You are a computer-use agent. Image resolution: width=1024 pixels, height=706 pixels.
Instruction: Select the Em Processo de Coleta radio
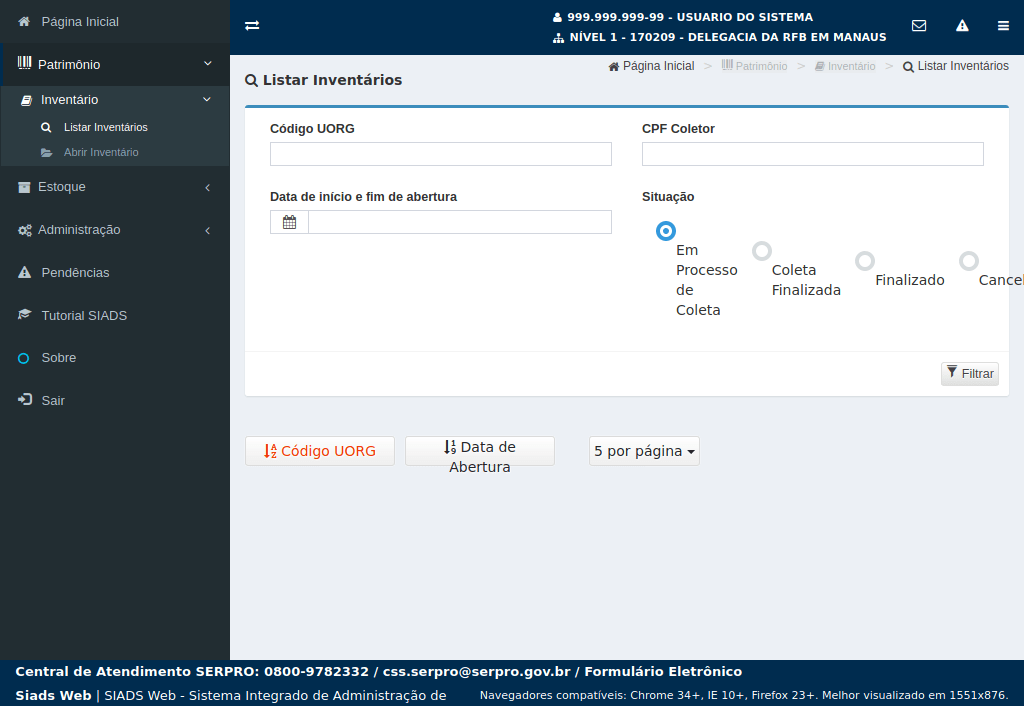click(665, 231)
